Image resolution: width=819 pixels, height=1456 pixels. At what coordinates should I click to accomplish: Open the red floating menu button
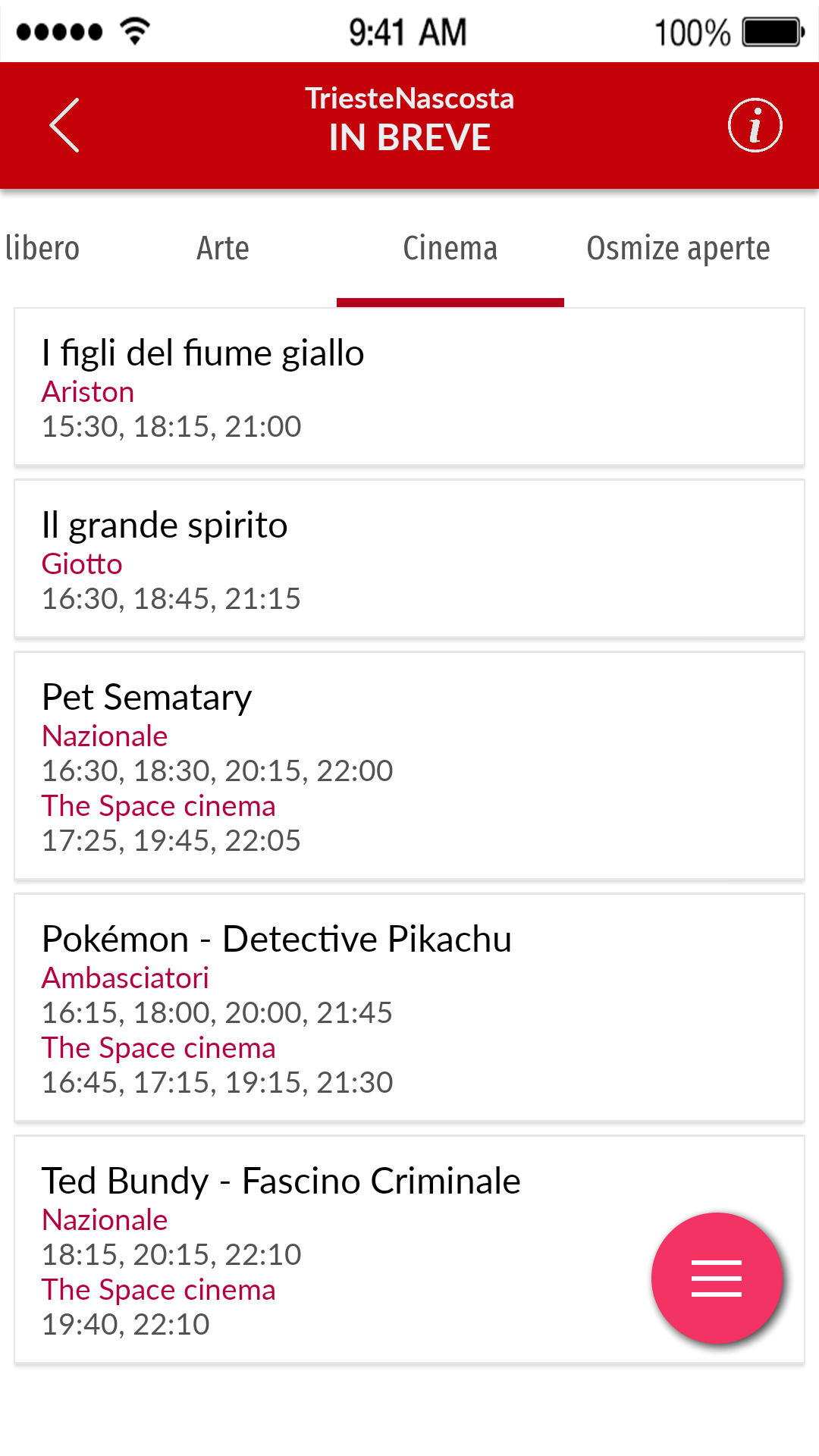pyautogui.click(x=716, y=1278)
